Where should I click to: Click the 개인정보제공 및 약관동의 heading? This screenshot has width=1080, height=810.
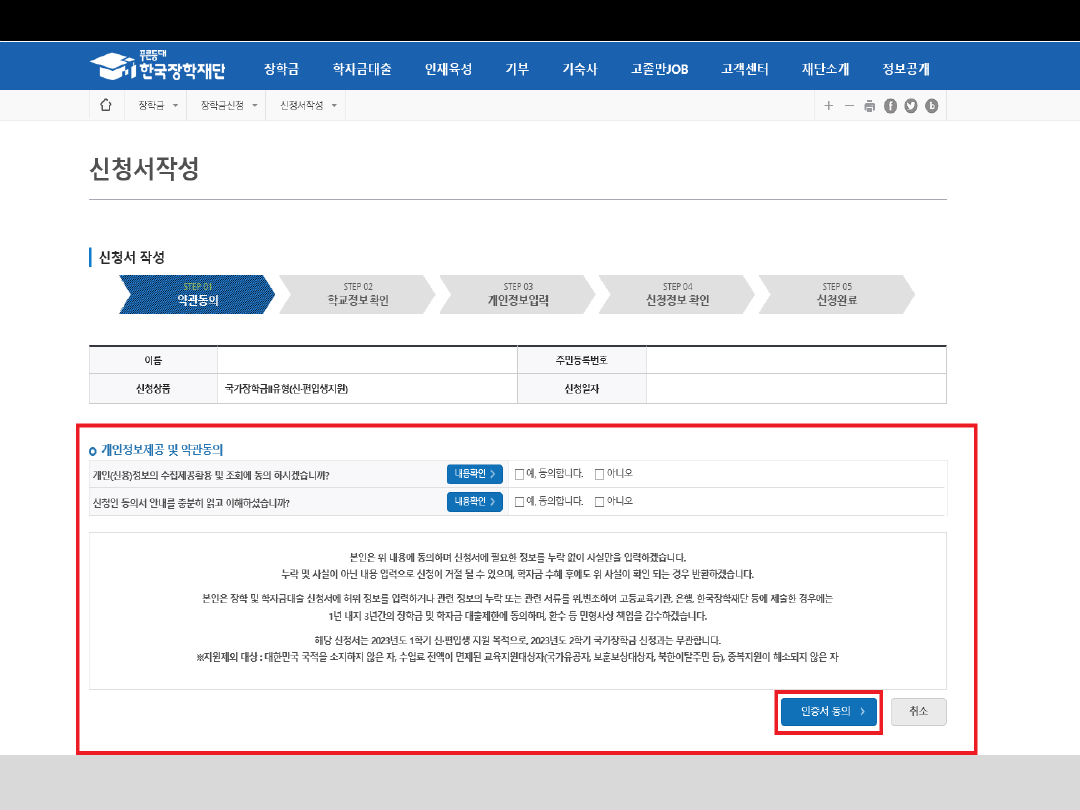point(162,450)
